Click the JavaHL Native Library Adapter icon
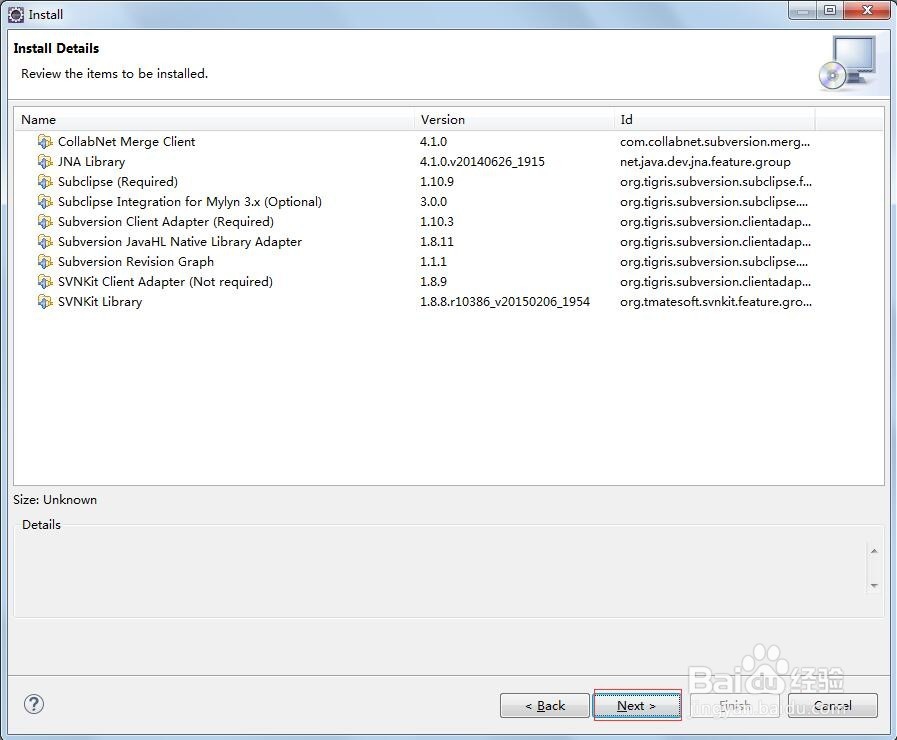 [x=45, y=241]
